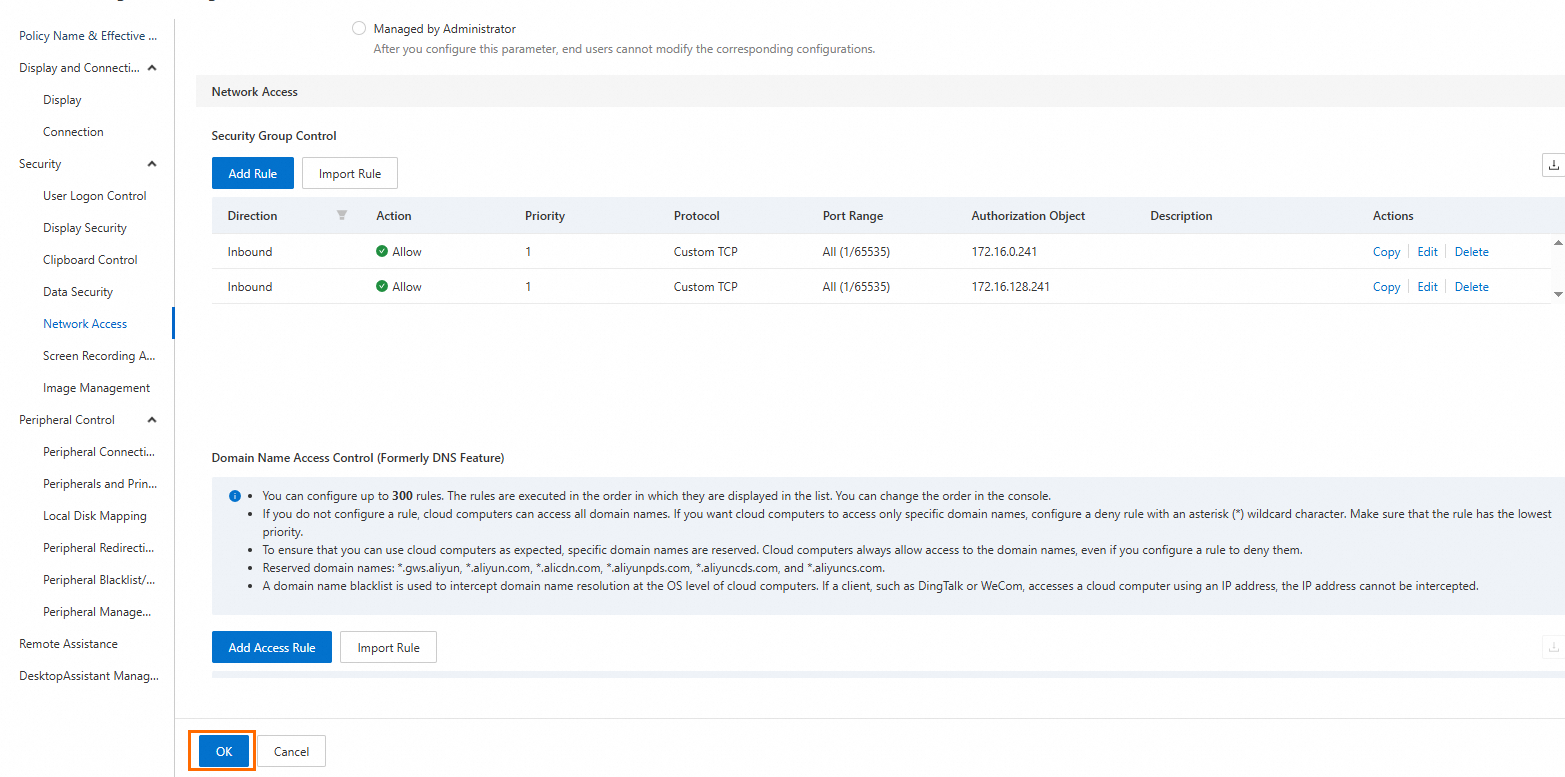Collapse the Security section in sidebar

click(152, 164)
